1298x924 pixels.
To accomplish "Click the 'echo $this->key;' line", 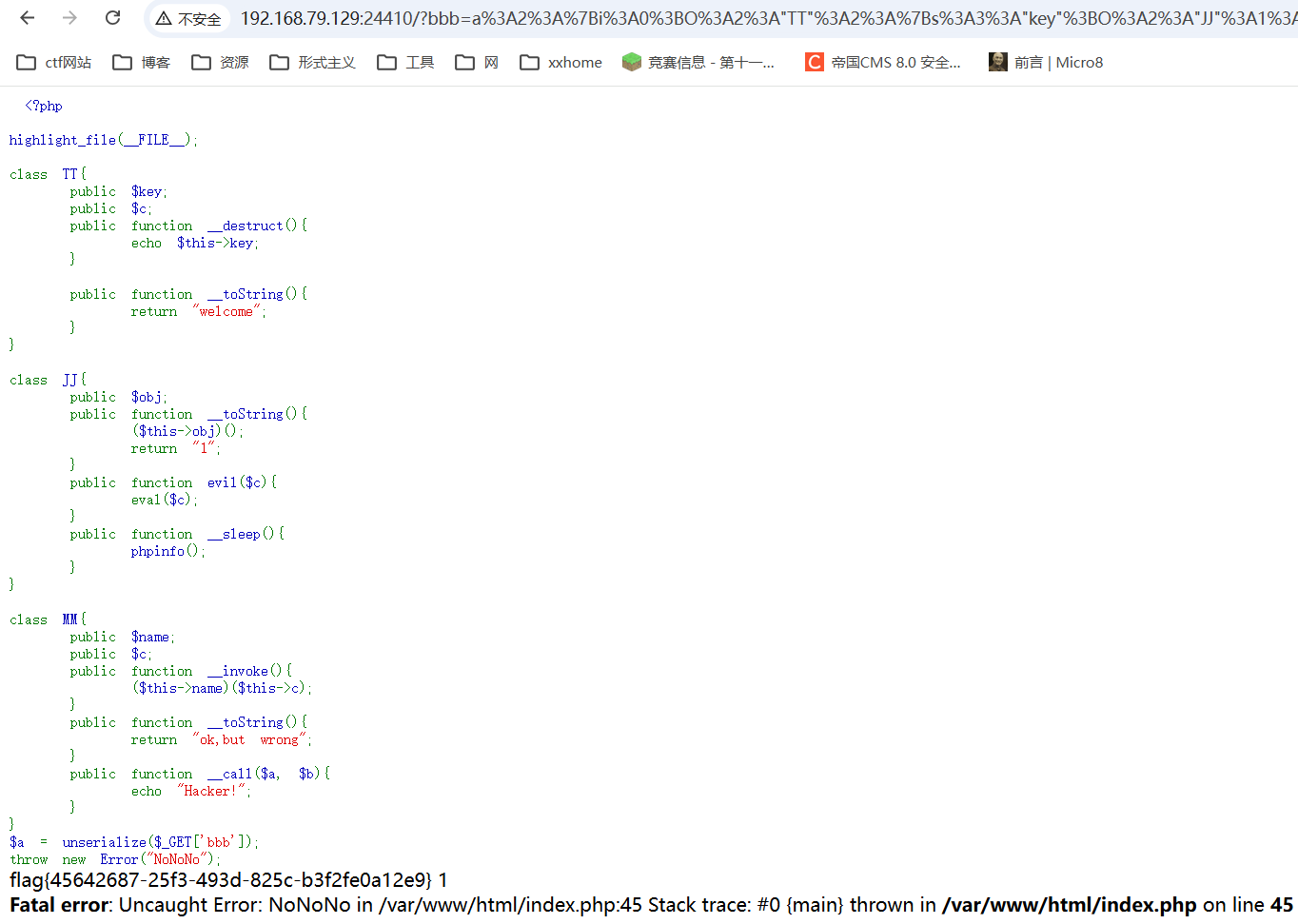I will click(x=195, y=243).
